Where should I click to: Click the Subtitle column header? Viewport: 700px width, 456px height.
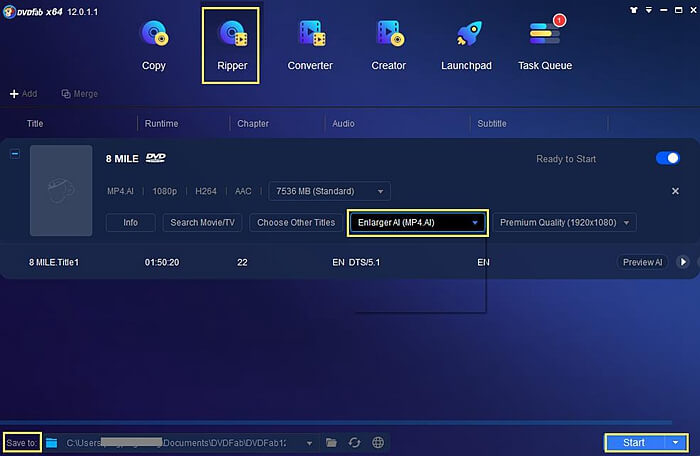(x=492, y=123)
